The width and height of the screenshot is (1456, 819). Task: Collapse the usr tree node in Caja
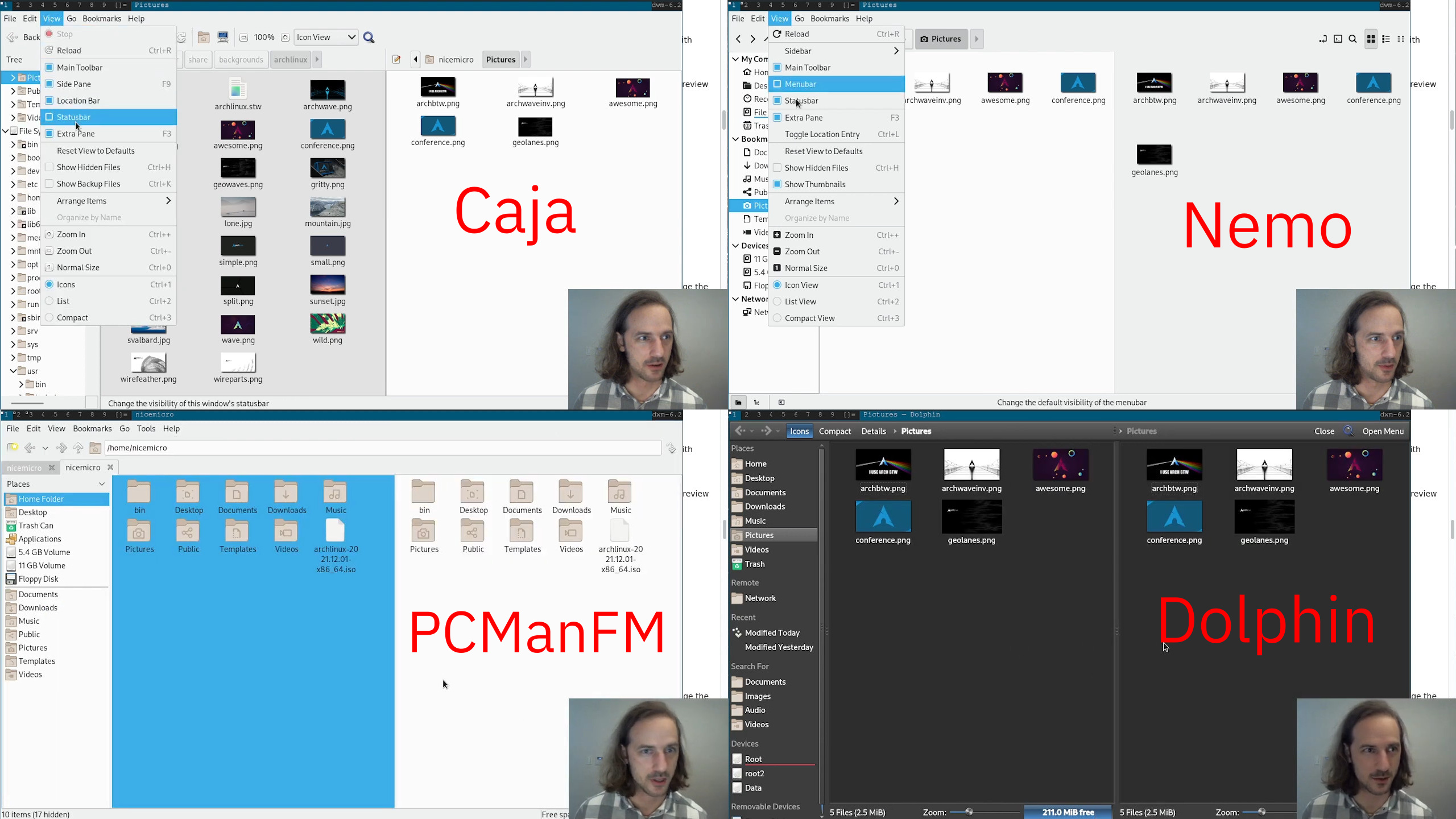click(13, 371)
